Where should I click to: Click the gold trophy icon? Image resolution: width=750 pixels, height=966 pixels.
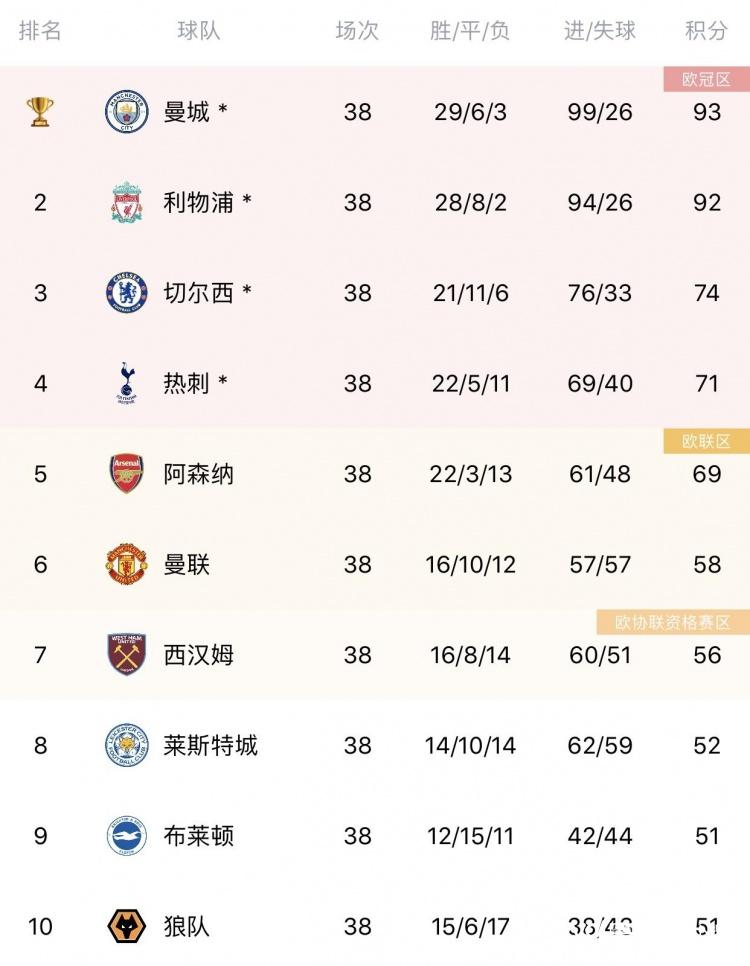(40, 112)
